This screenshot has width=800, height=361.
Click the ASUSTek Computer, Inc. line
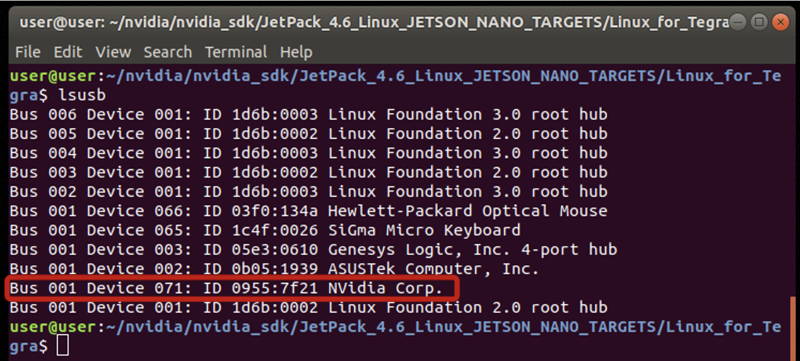(274, 269)
